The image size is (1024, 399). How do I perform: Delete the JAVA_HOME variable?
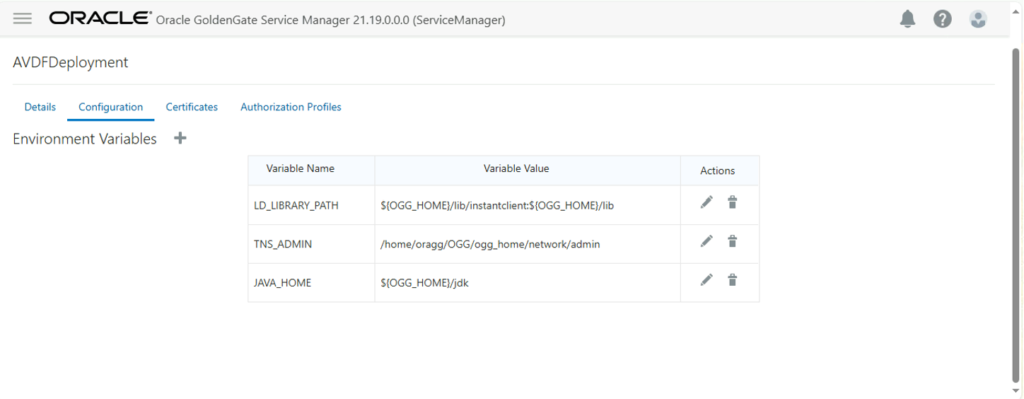pyautogui.click(x=733, y=280)
